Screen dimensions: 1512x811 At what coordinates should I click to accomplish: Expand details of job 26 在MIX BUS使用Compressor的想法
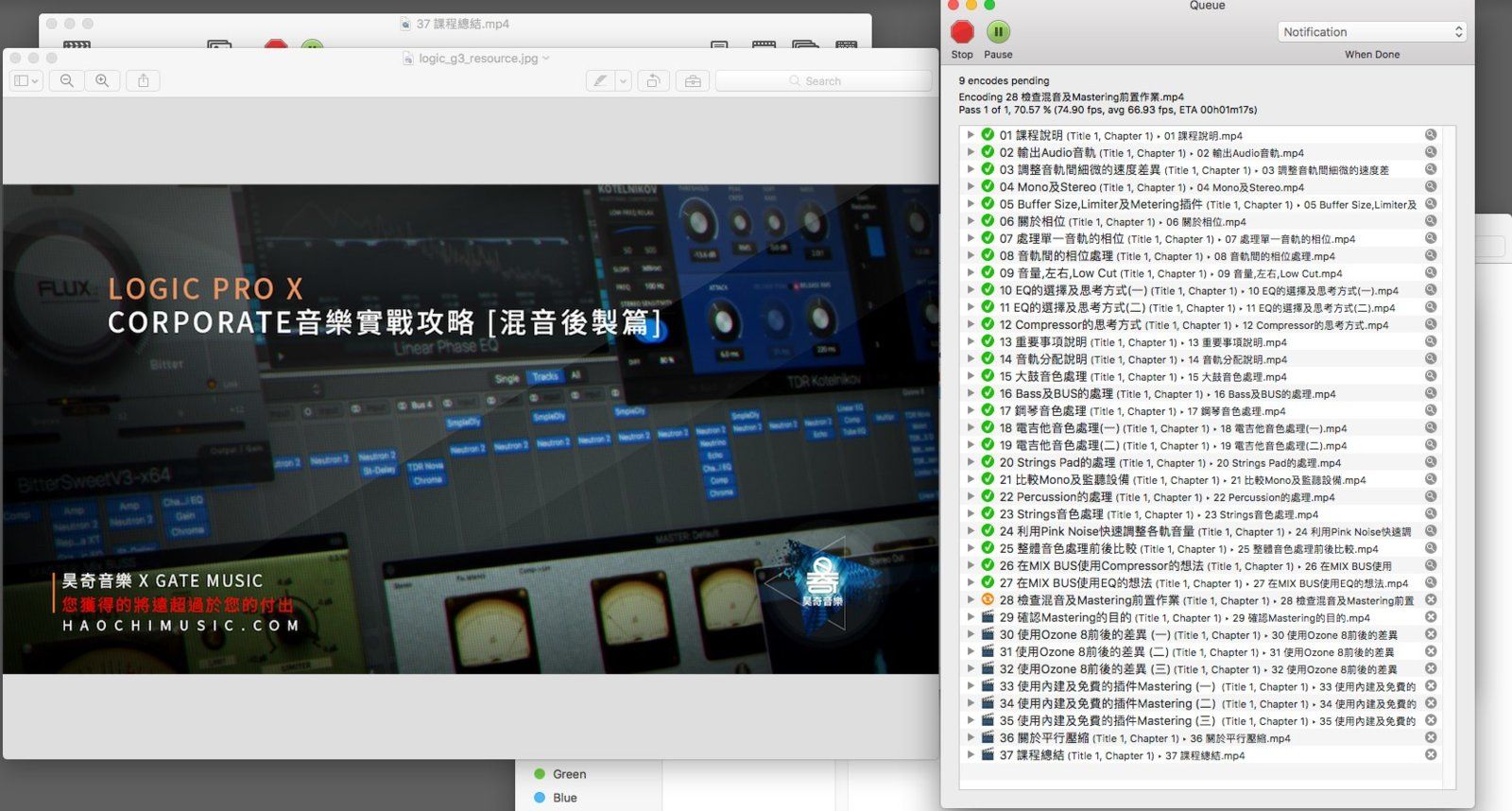click(x=971, y=566)
